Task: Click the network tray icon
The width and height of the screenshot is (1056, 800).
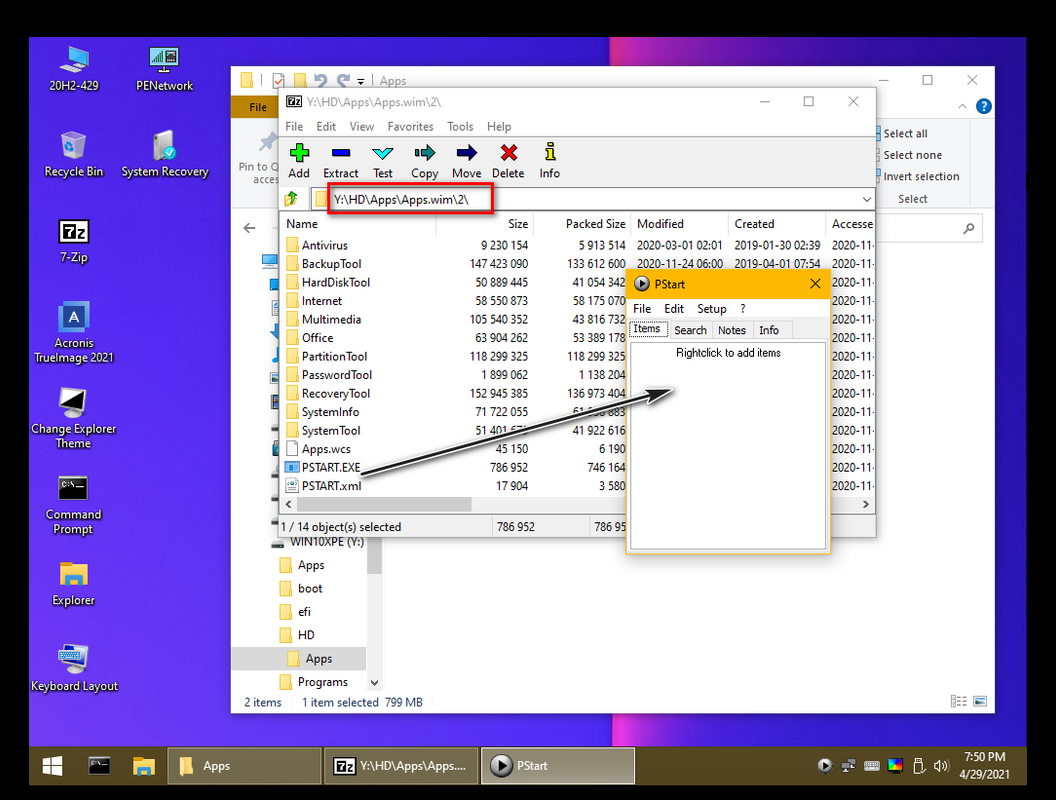Action: pos(849,766)
